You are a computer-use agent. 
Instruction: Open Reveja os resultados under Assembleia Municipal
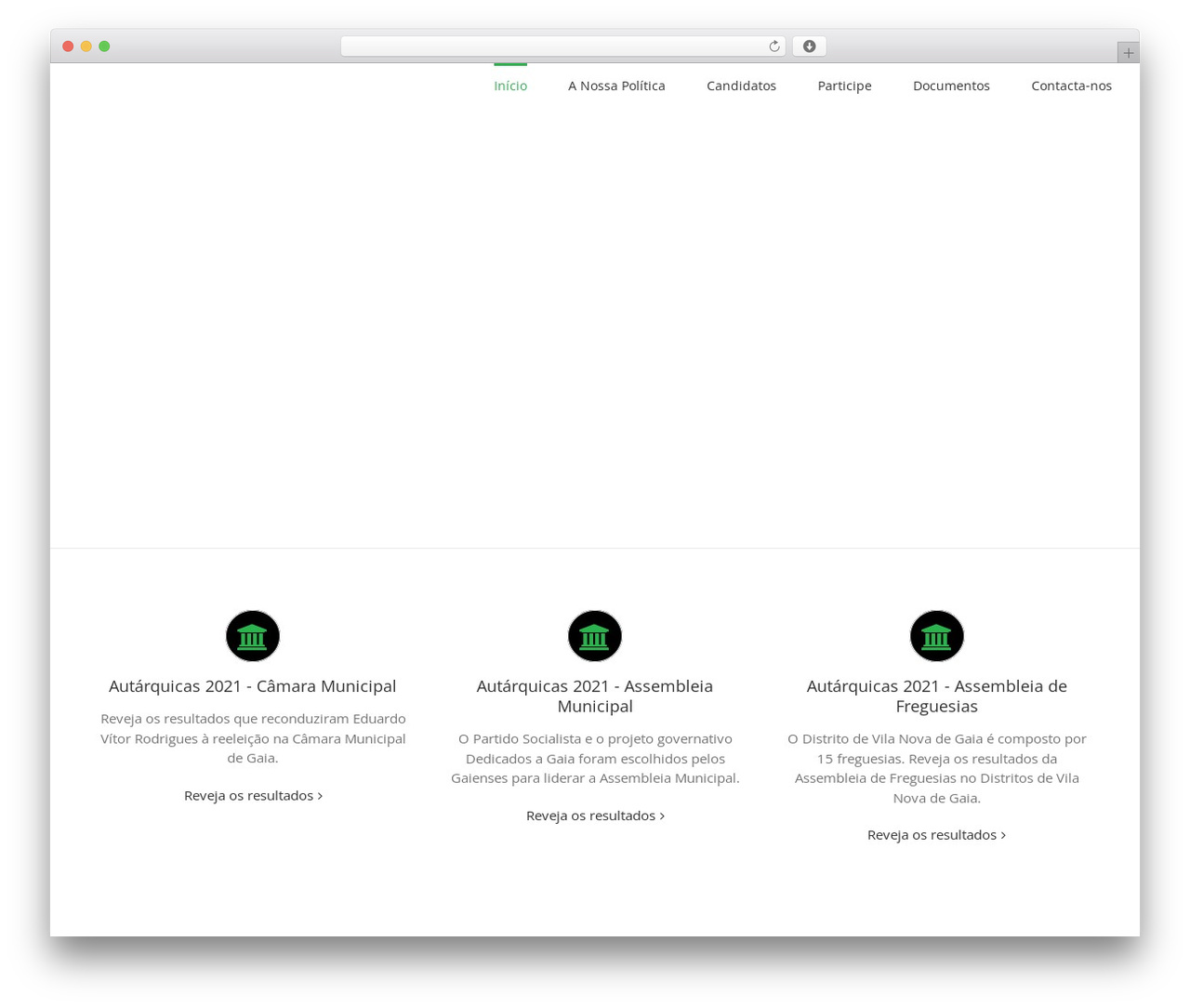(x=595, y=816)
